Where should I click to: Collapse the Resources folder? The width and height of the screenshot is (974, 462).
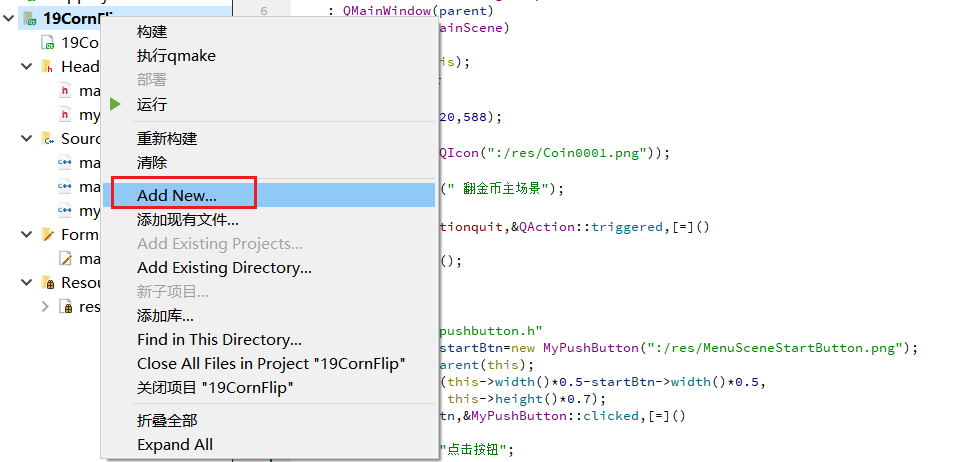[x=27, y=283]
